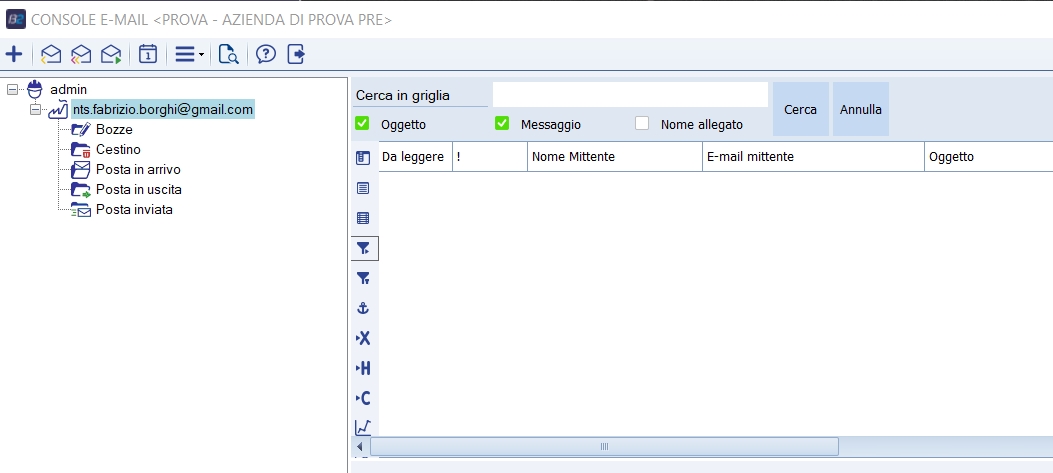Click the ! priority column header
The height and width of the screenshot is (473, 1053).
tap(490, 157)
